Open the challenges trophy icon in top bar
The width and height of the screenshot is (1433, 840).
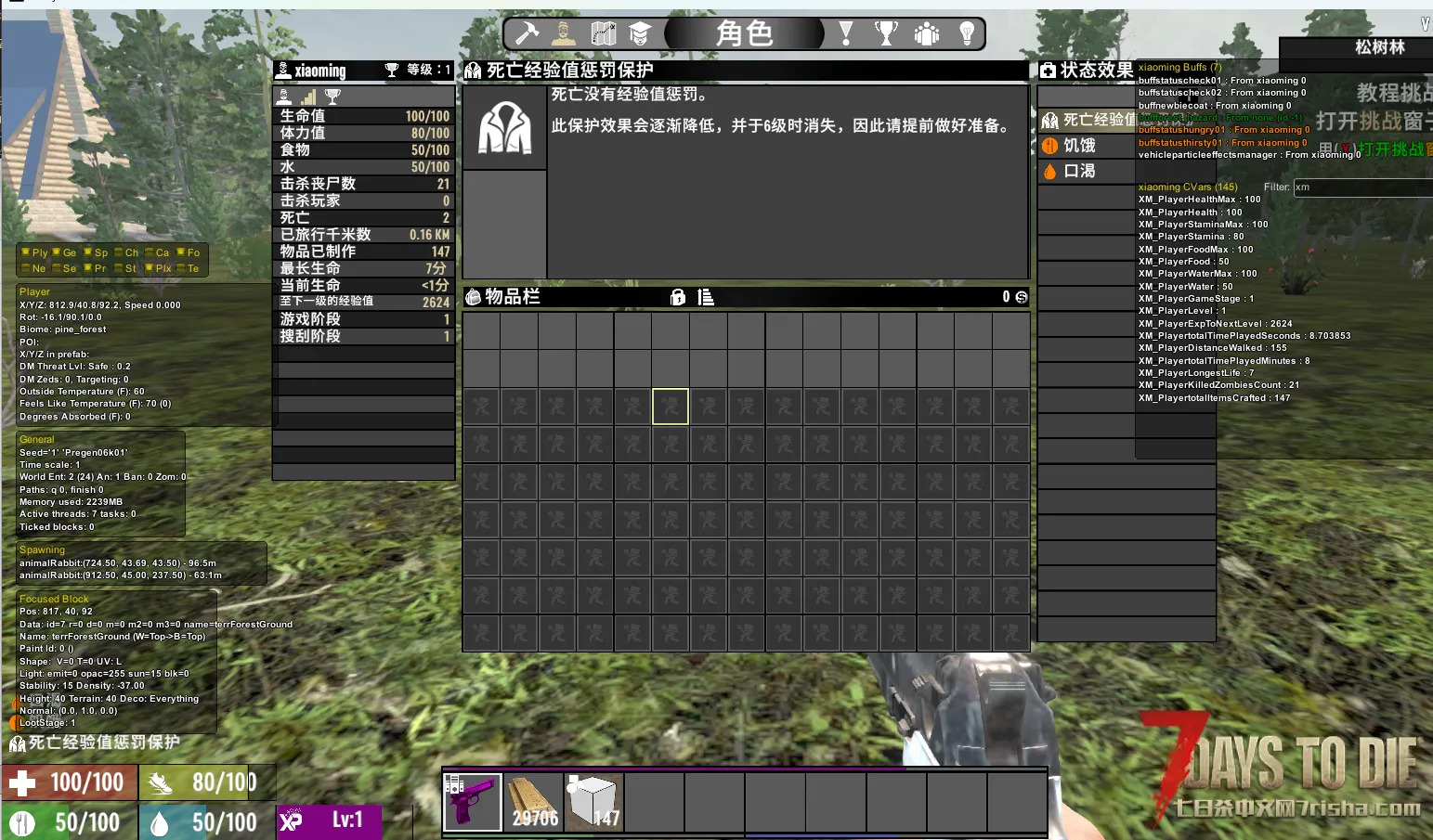pyautogui.click(x=886, y=34)
